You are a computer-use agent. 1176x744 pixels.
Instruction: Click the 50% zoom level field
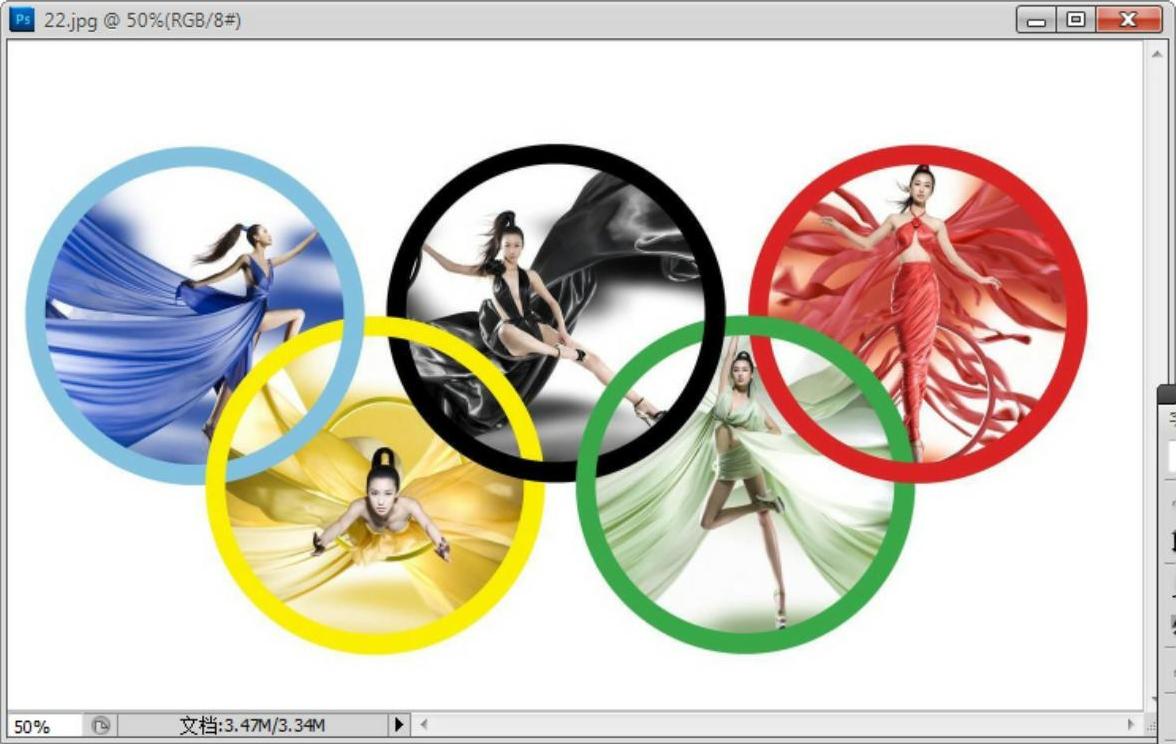tap(44, 725)
